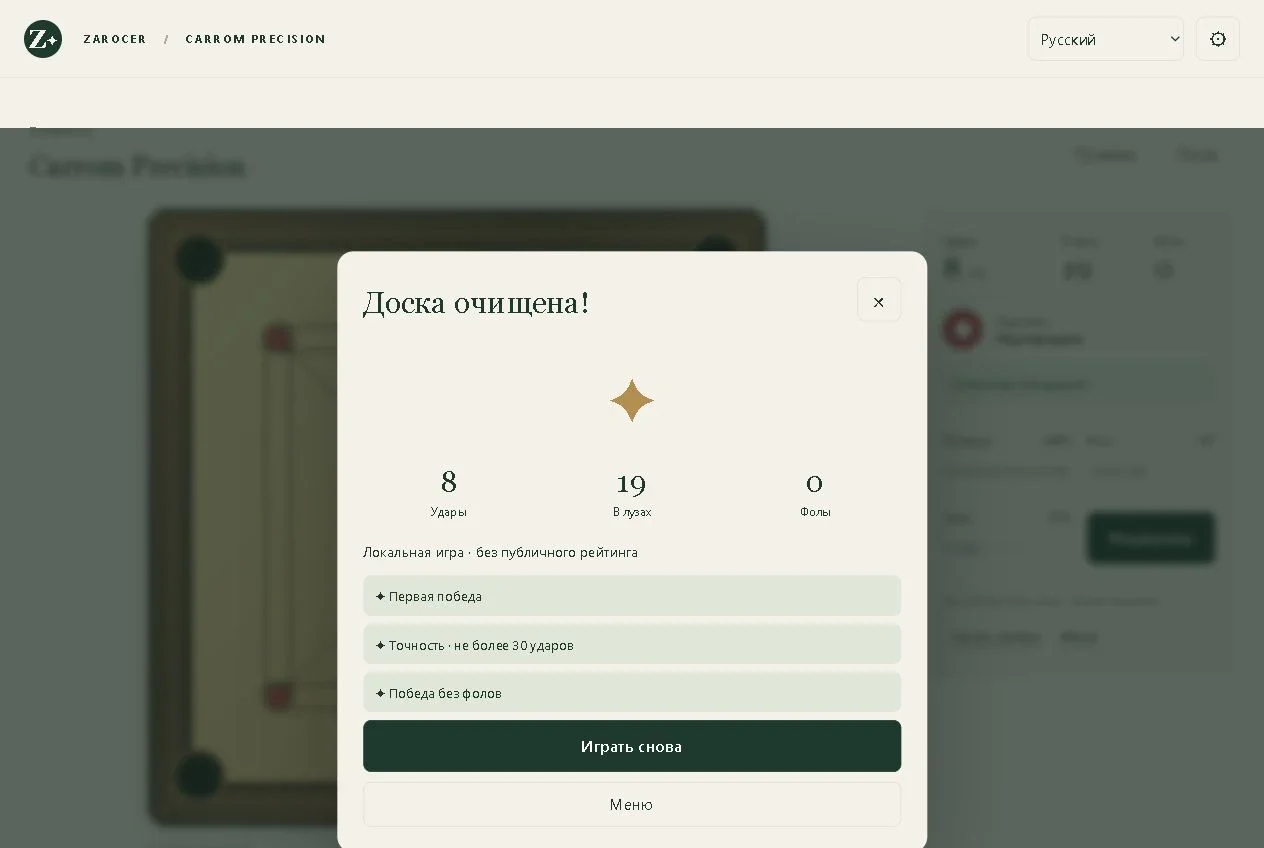
Task: Click the Доска очищена! heading
Action: tap(476, 302)
